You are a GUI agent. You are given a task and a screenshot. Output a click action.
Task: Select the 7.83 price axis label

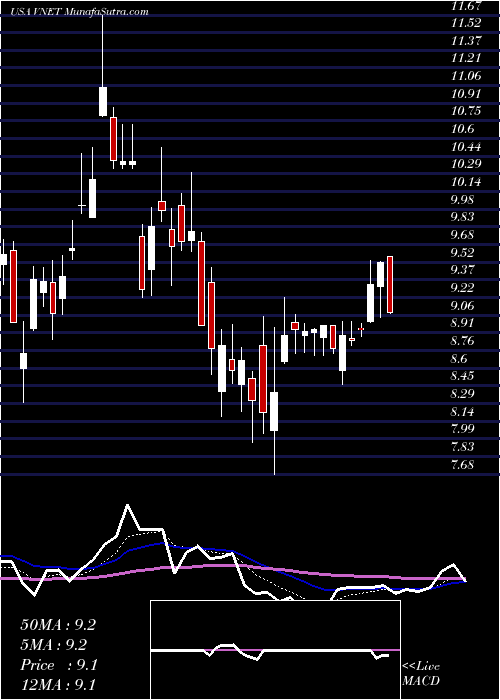pos(462,447)
